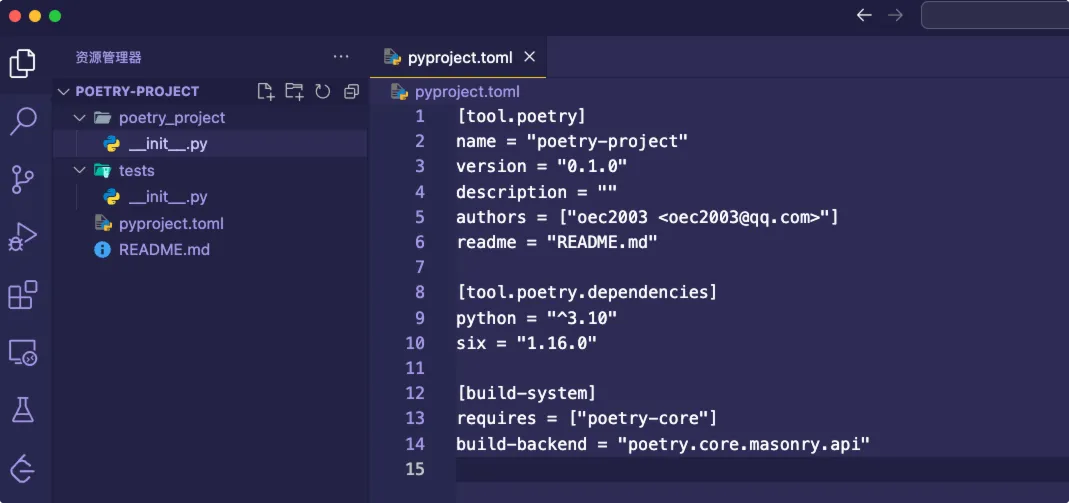Open the Explorer view in activity bar
1069x503 pixels.
tap(23, 64)
